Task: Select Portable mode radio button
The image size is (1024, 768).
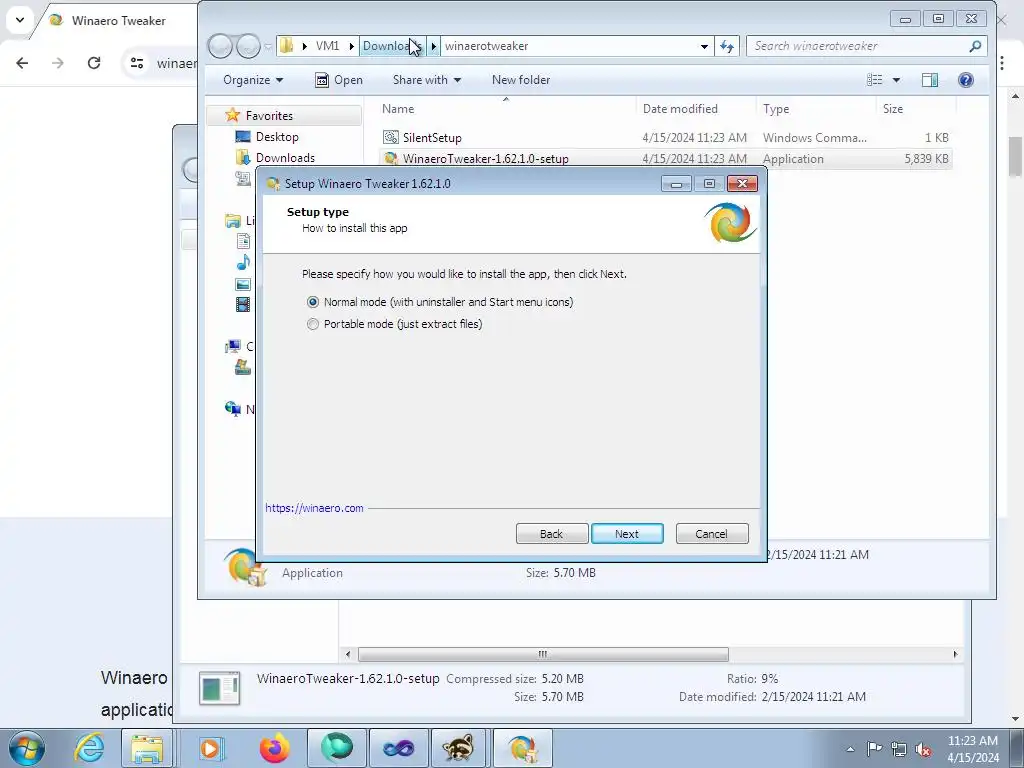Action: coord(313,324)
